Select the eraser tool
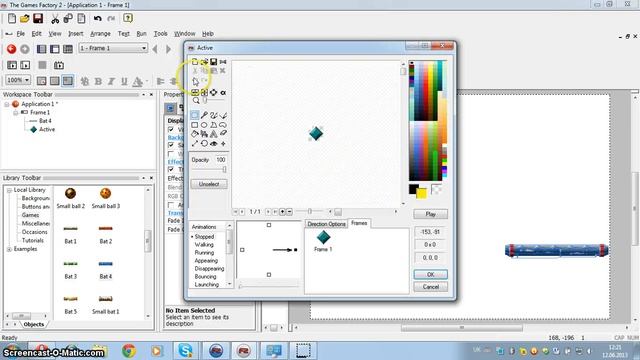Viewport: 640px width, 360px height. pyautogui.click(x=223, y=134)
